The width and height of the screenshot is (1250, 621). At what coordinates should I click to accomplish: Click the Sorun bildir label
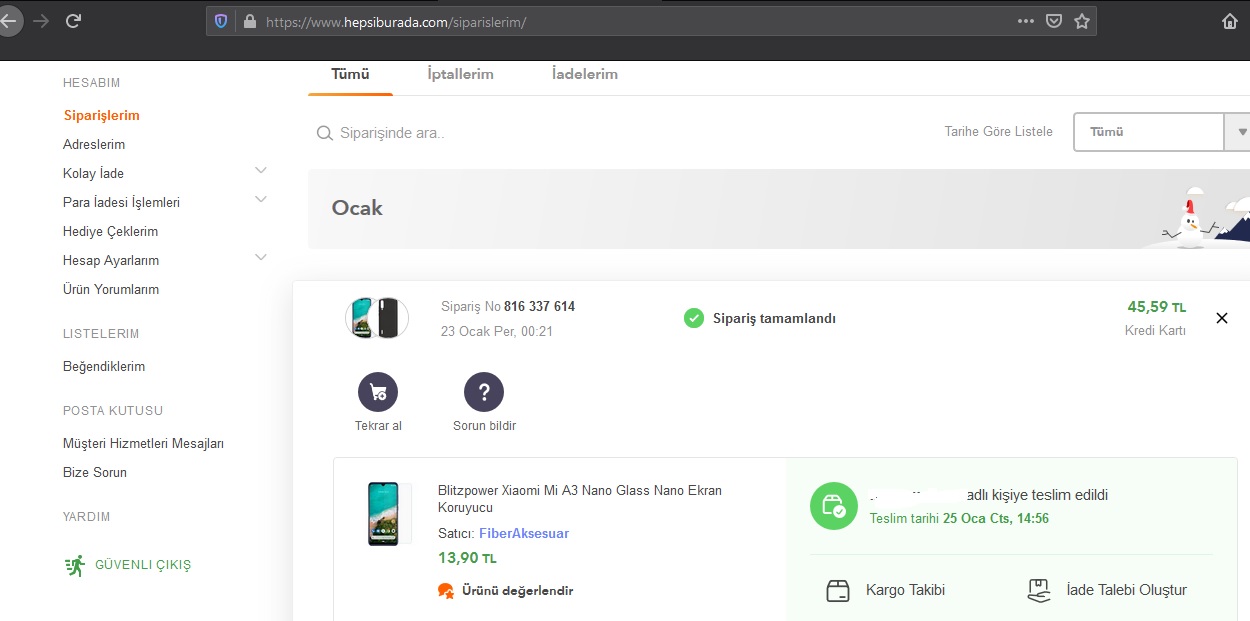point(485,426)
